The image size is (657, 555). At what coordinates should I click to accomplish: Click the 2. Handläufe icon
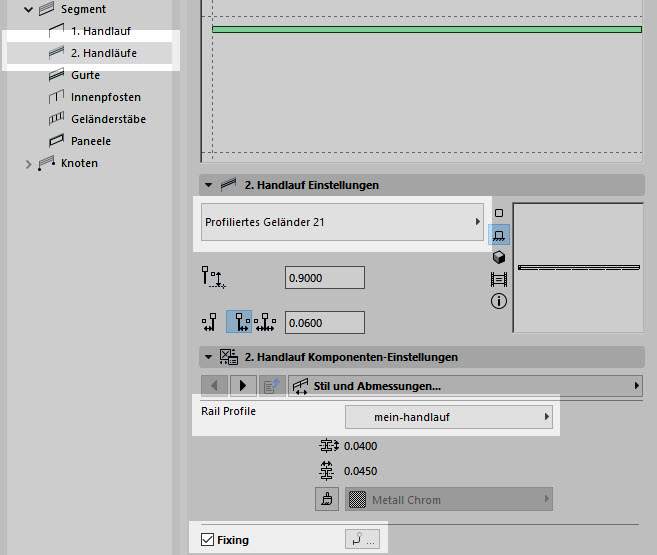pyautogui.click(x=56, y=53)
